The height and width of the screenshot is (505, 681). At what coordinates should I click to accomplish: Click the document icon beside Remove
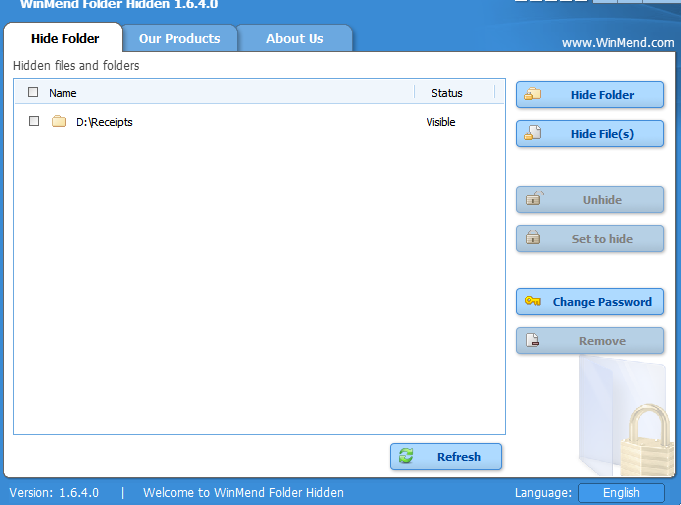point(532,340)
